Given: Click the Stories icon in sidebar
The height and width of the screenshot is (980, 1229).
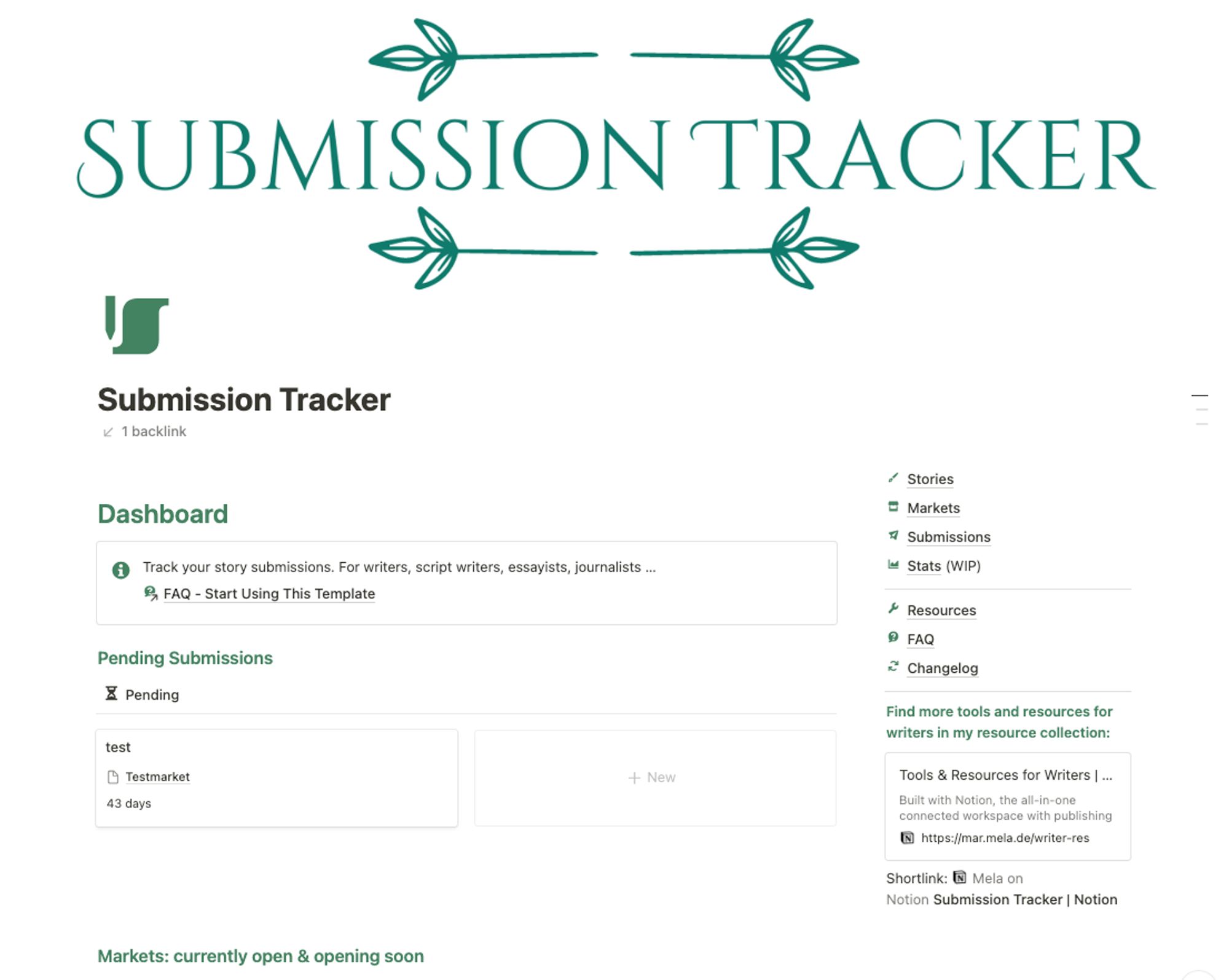Looking at the screenshot, I should point(892,478).
